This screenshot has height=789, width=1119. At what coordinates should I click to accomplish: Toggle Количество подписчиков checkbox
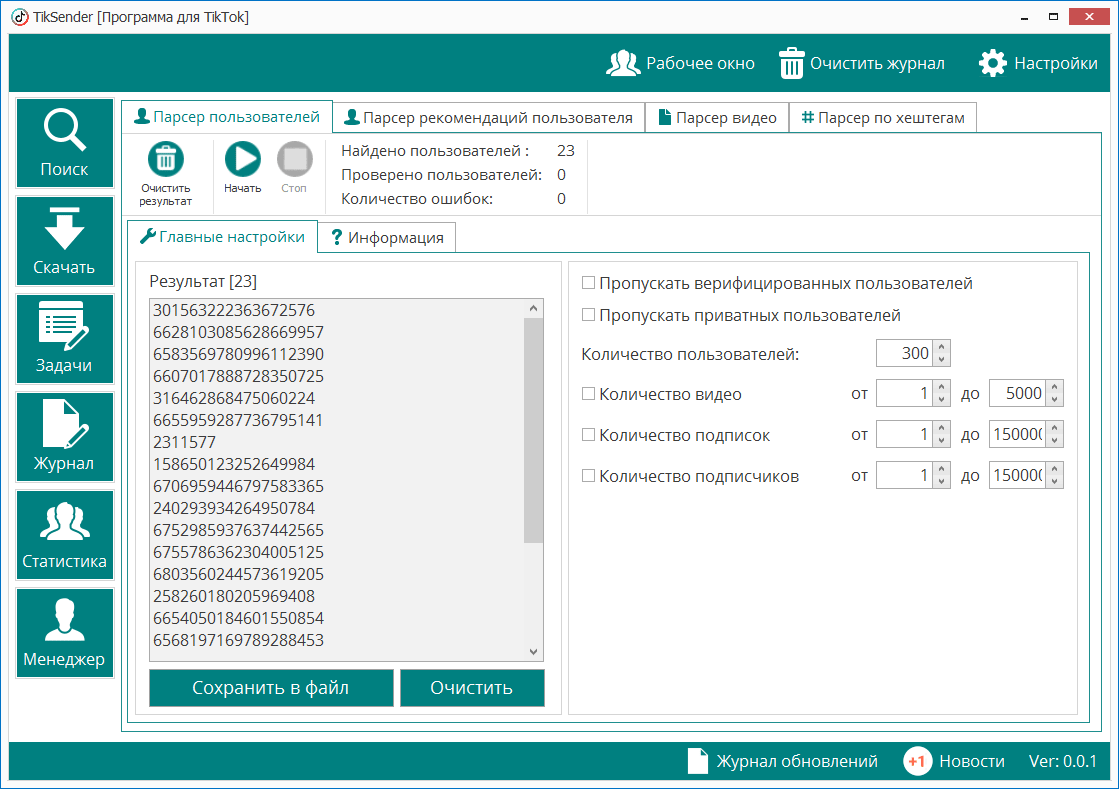(588, 475)
